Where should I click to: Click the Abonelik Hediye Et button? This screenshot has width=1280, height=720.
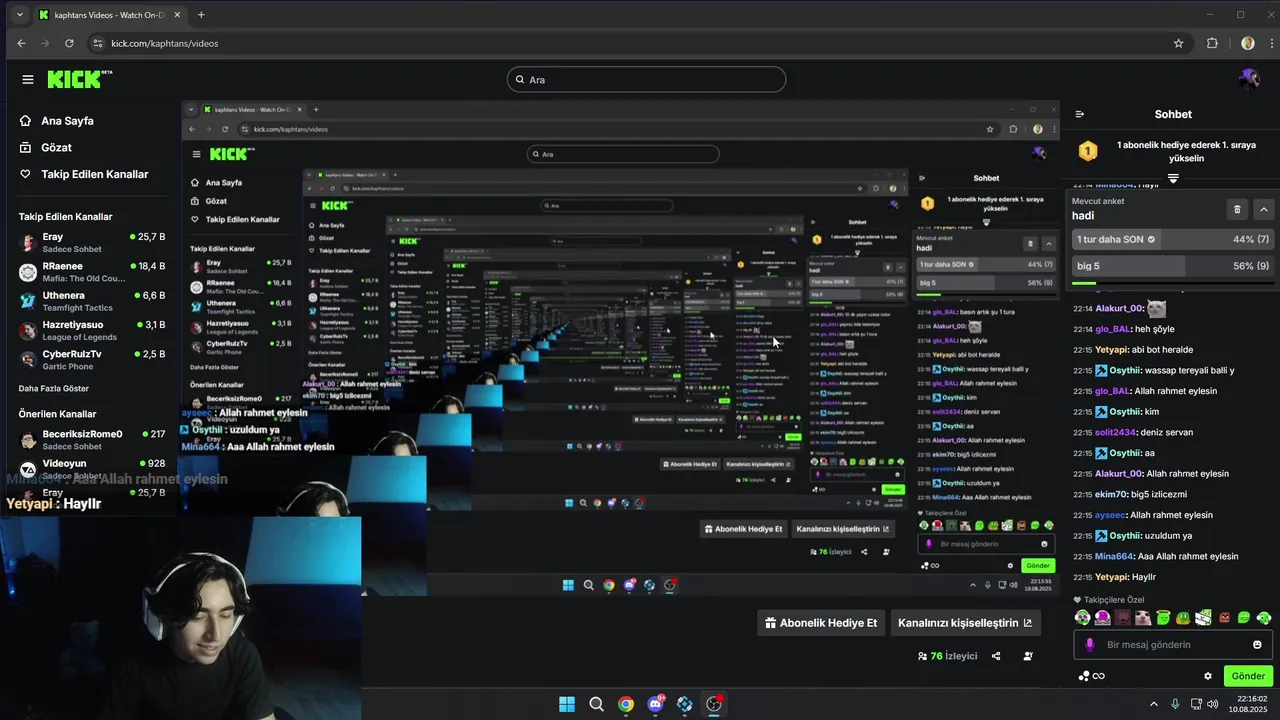(x=820, y=623)
